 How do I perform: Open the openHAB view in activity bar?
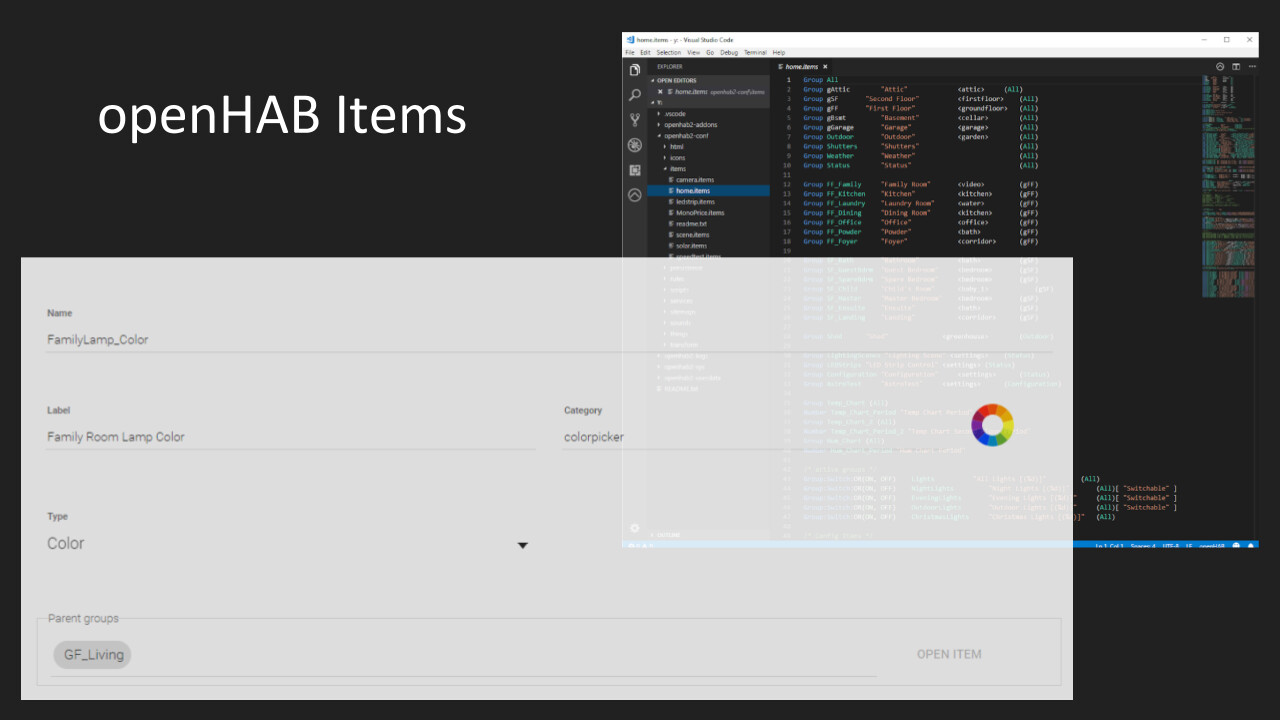pos(634,195)
